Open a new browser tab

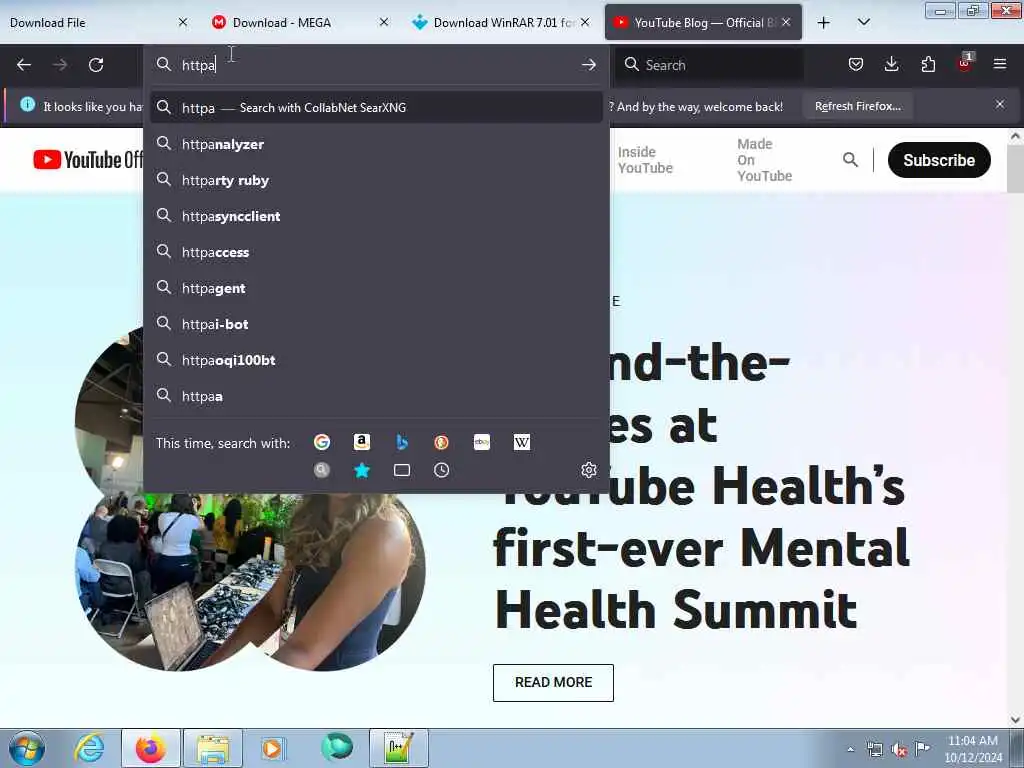[824, 23]
